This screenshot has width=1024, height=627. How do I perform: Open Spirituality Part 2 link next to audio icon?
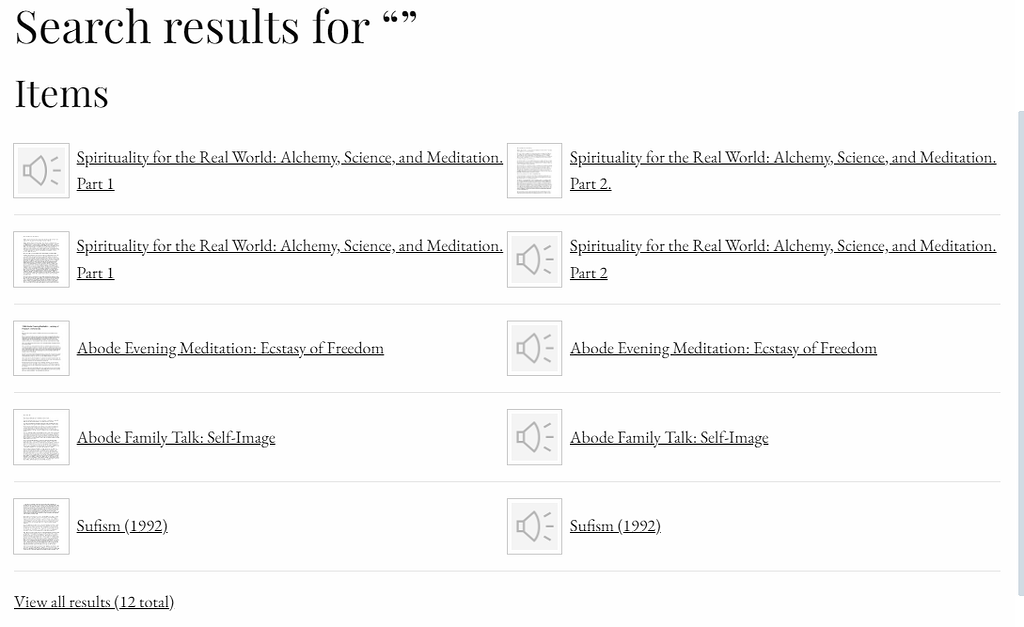[x=782, y=246]
